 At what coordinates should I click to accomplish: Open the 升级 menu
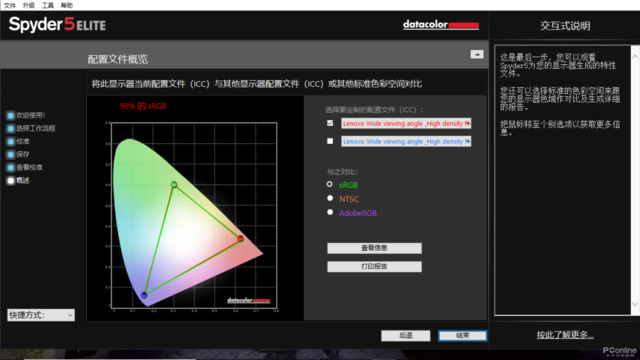29,5
